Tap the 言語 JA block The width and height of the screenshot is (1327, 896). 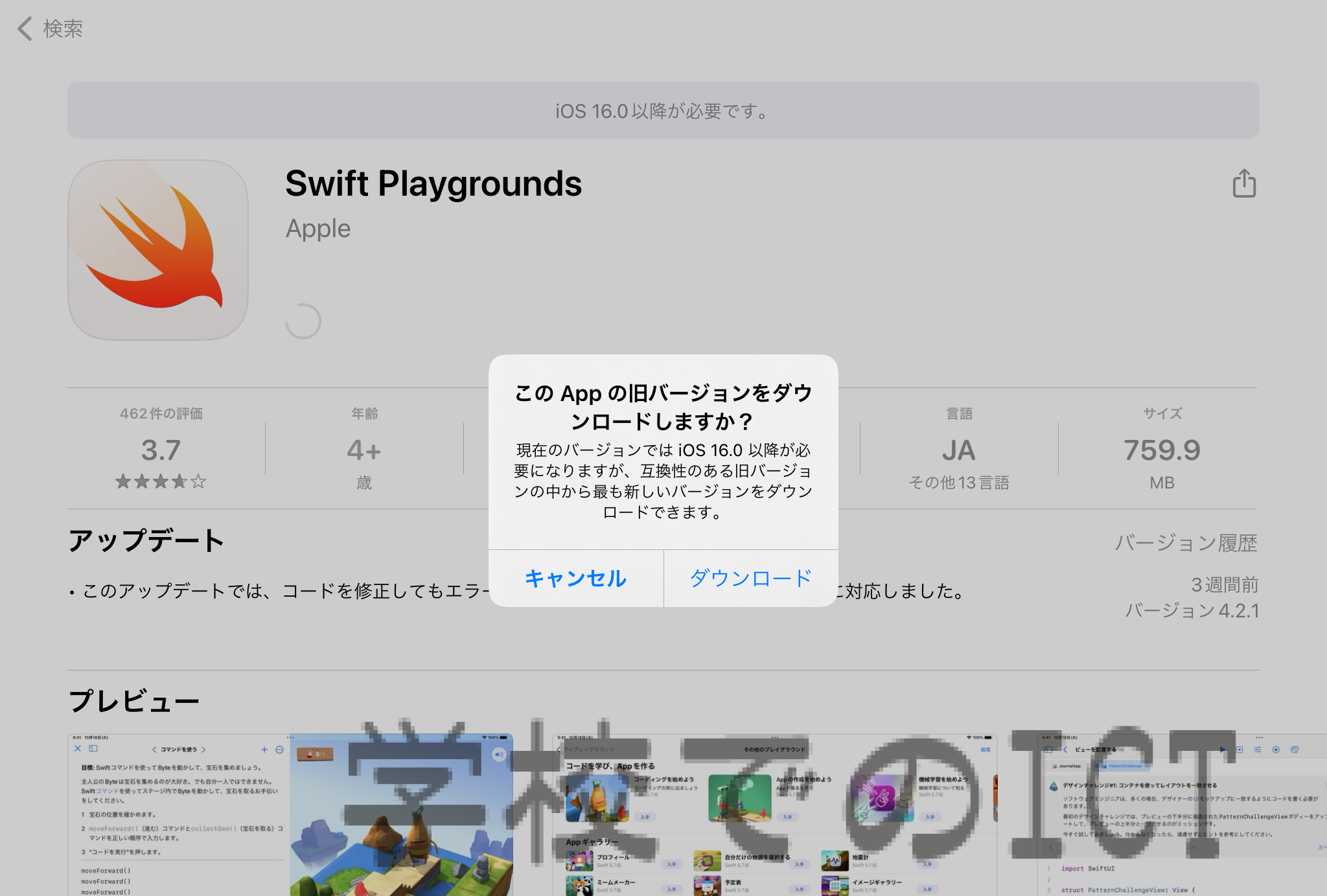pos(959,448)
